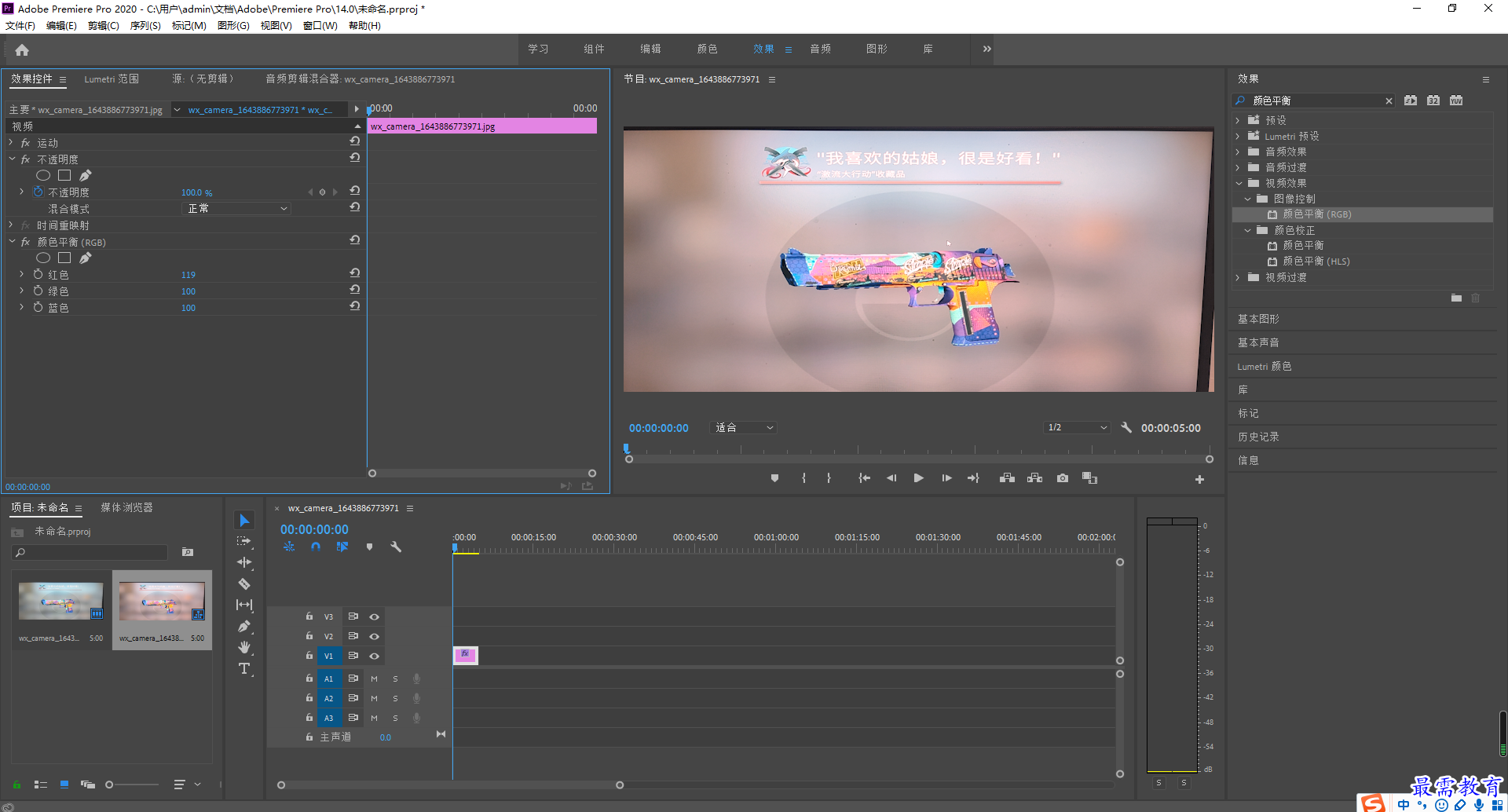Step back one frame in Program monitor
1508x812 pixels.
click(x=891, y=478)
